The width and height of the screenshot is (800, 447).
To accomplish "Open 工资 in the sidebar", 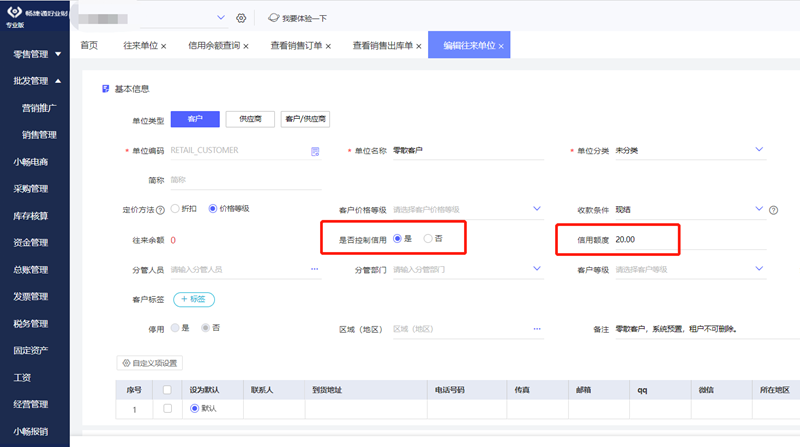I will 22,378.
